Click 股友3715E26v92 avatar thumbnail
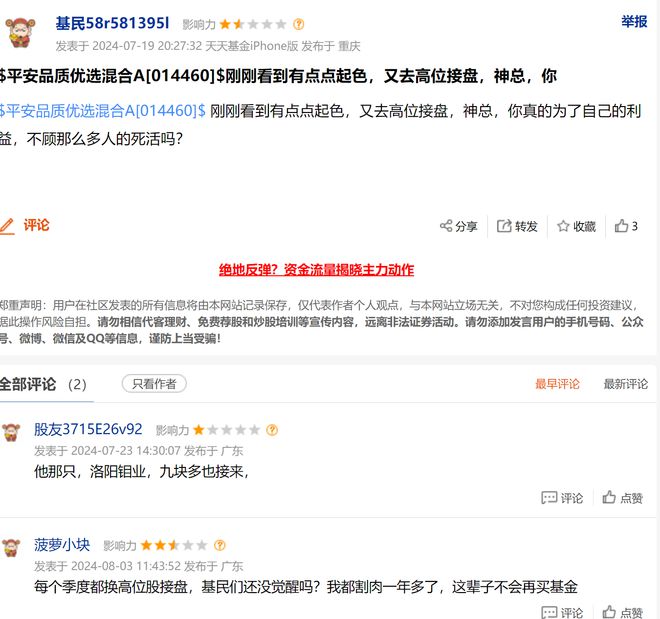 tap(11, 432)
